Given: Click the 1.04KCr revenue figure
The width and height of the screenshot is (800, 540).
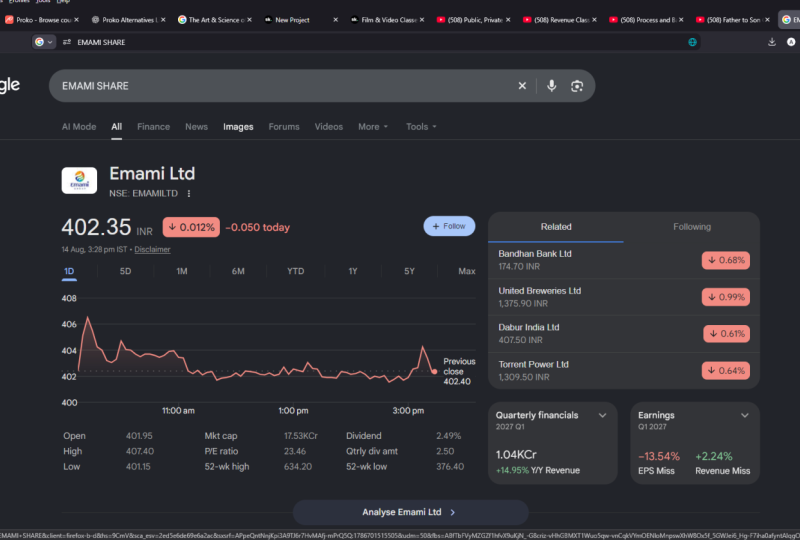Looking at the screenshot, I should (516, 454).
